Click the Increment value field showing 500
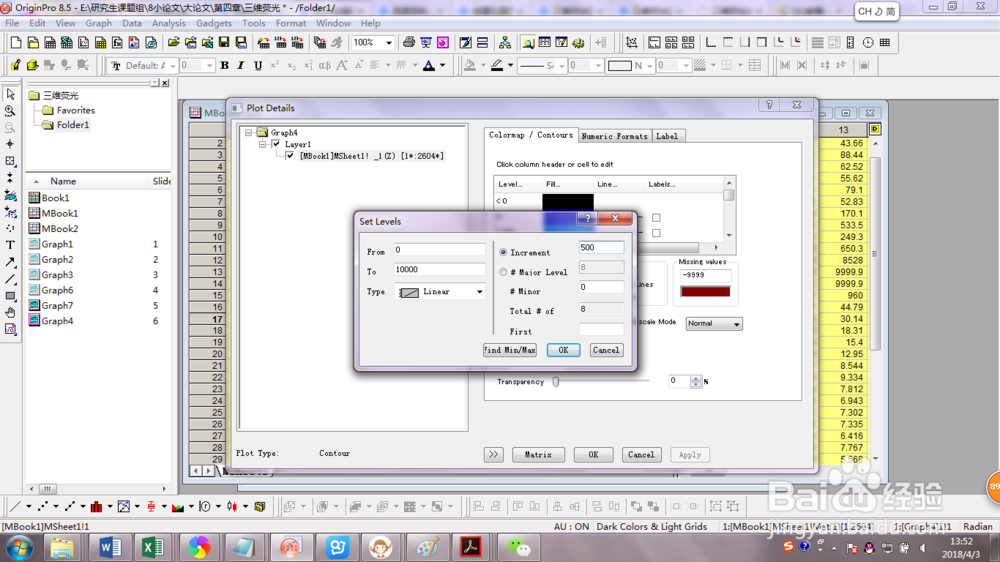Image resolution: width=1000 pixels, height=562 pixels. [601, 248]
